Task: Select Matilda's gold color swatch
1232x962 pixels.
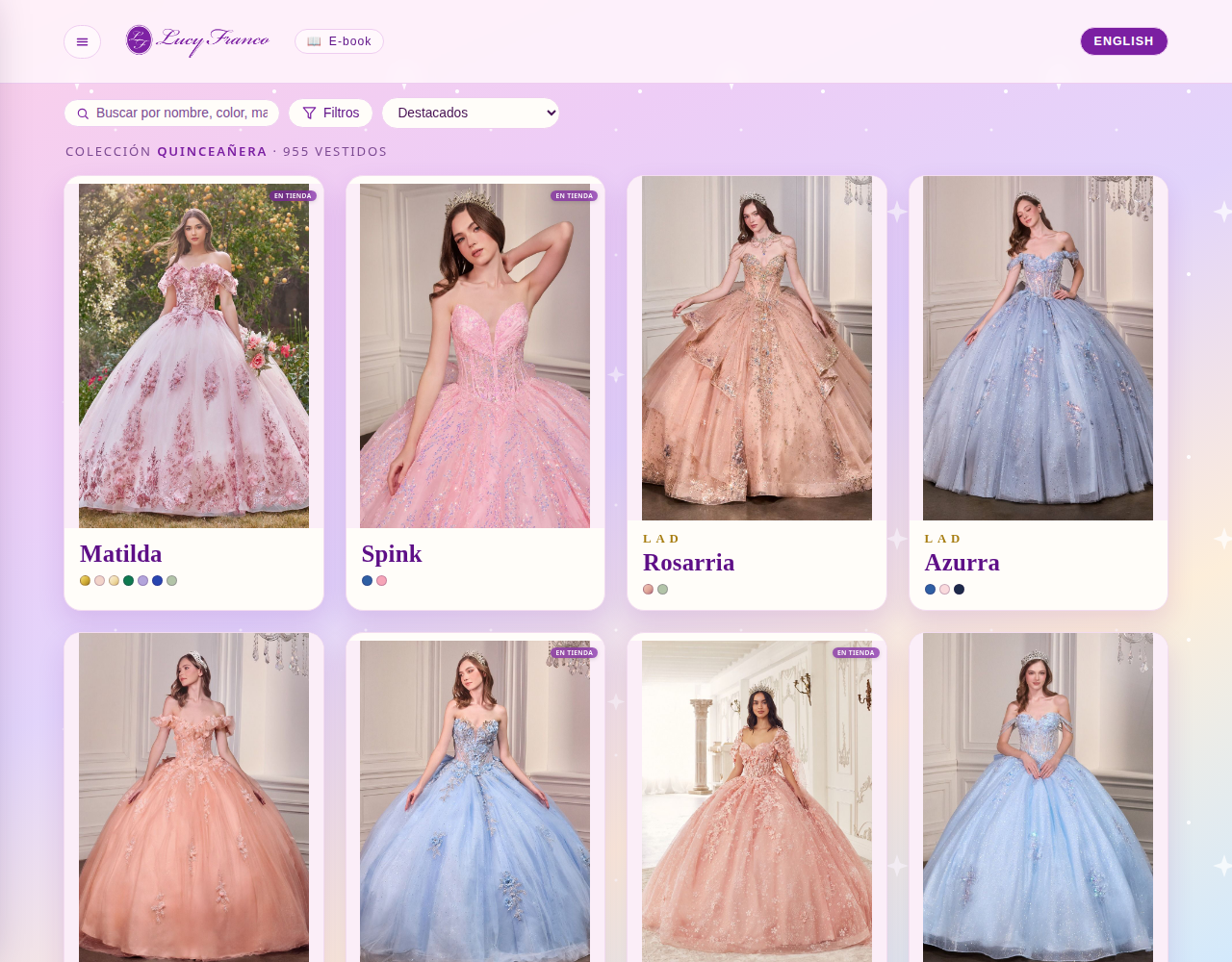Action: pos(85,581)
